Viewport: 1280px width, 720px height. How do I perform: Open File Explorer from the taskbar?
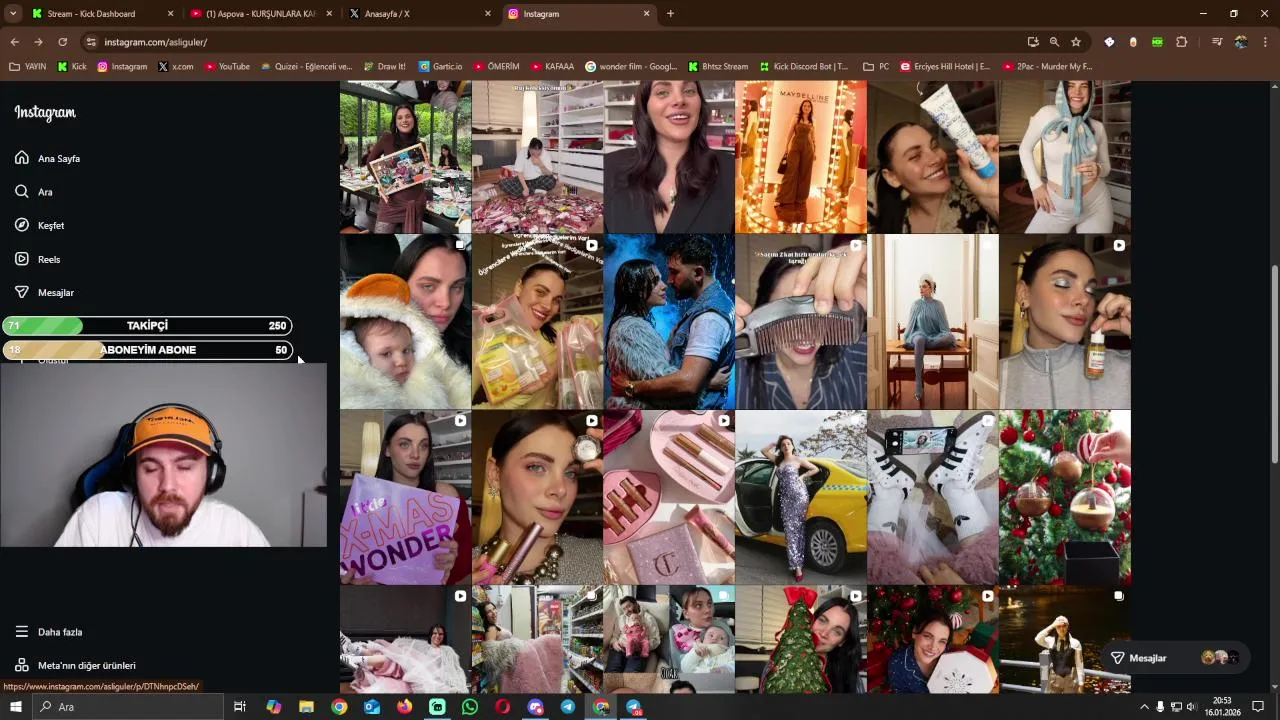point(306,707)
